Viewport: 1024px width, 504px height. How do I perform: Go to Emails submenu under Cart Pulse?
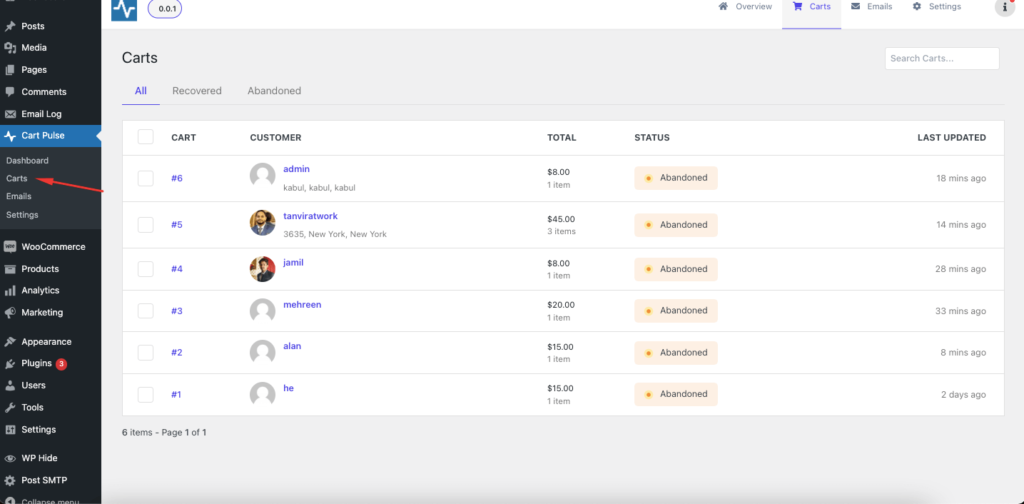19,196
